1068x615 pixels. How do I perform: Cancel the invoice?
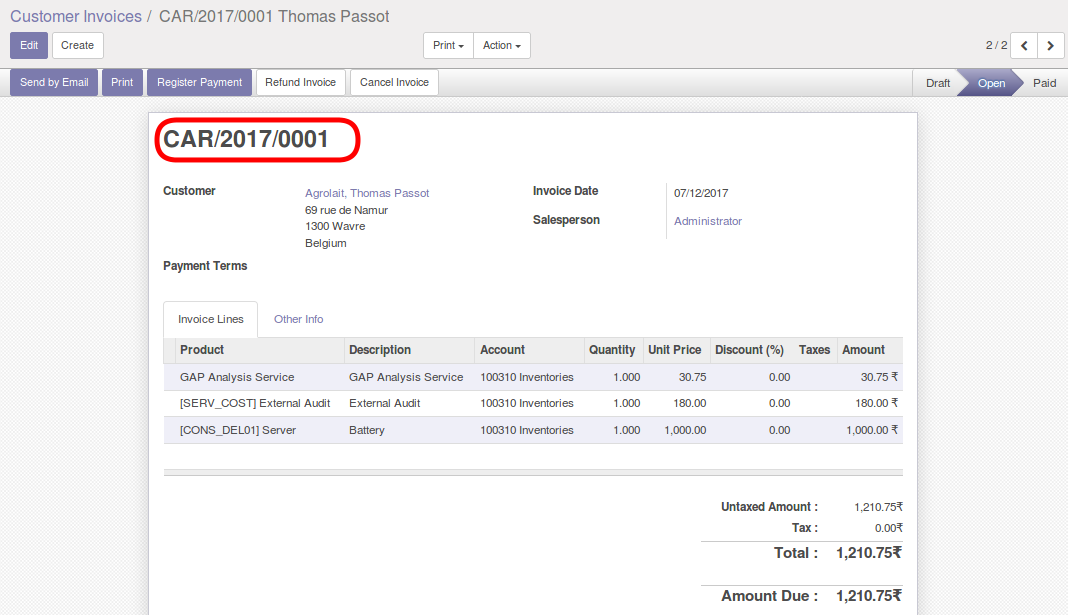[394, 83]
